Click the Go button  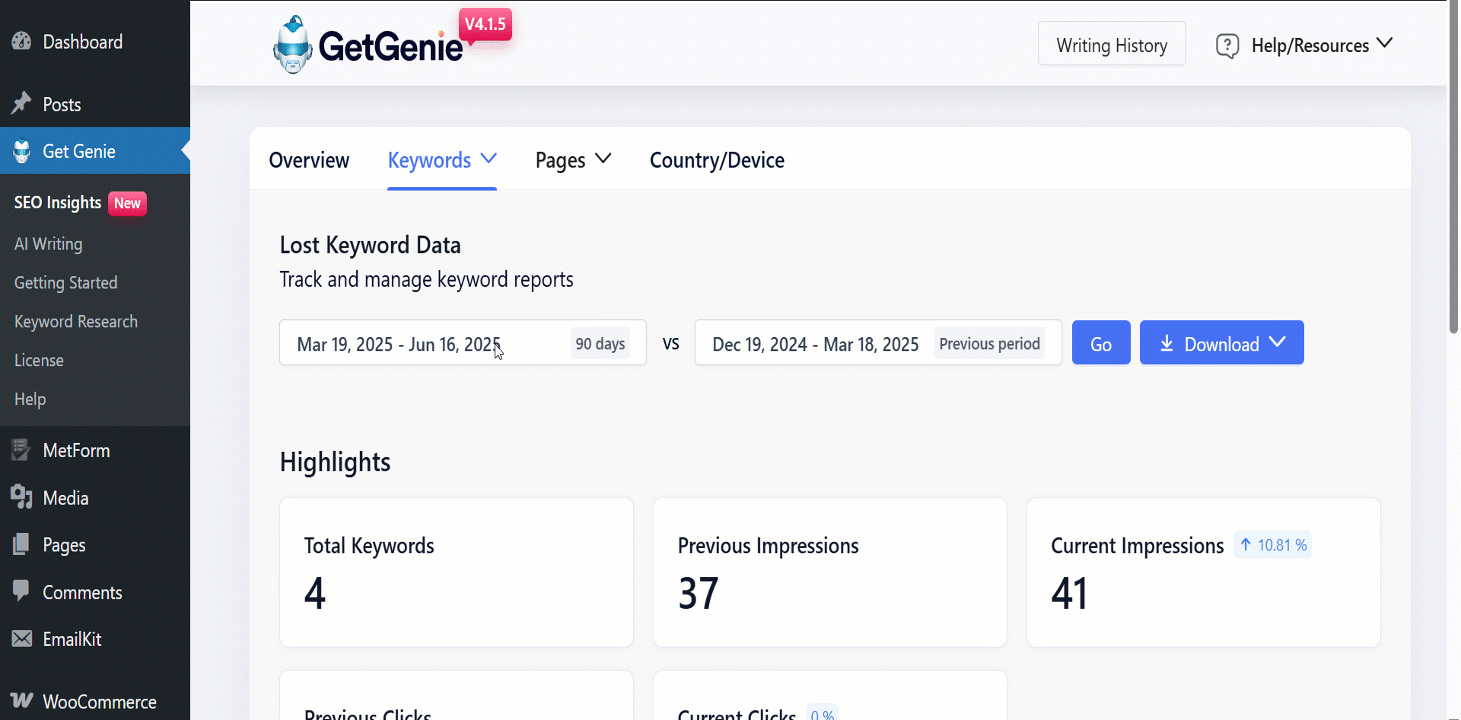click(x=1101, y=343)
